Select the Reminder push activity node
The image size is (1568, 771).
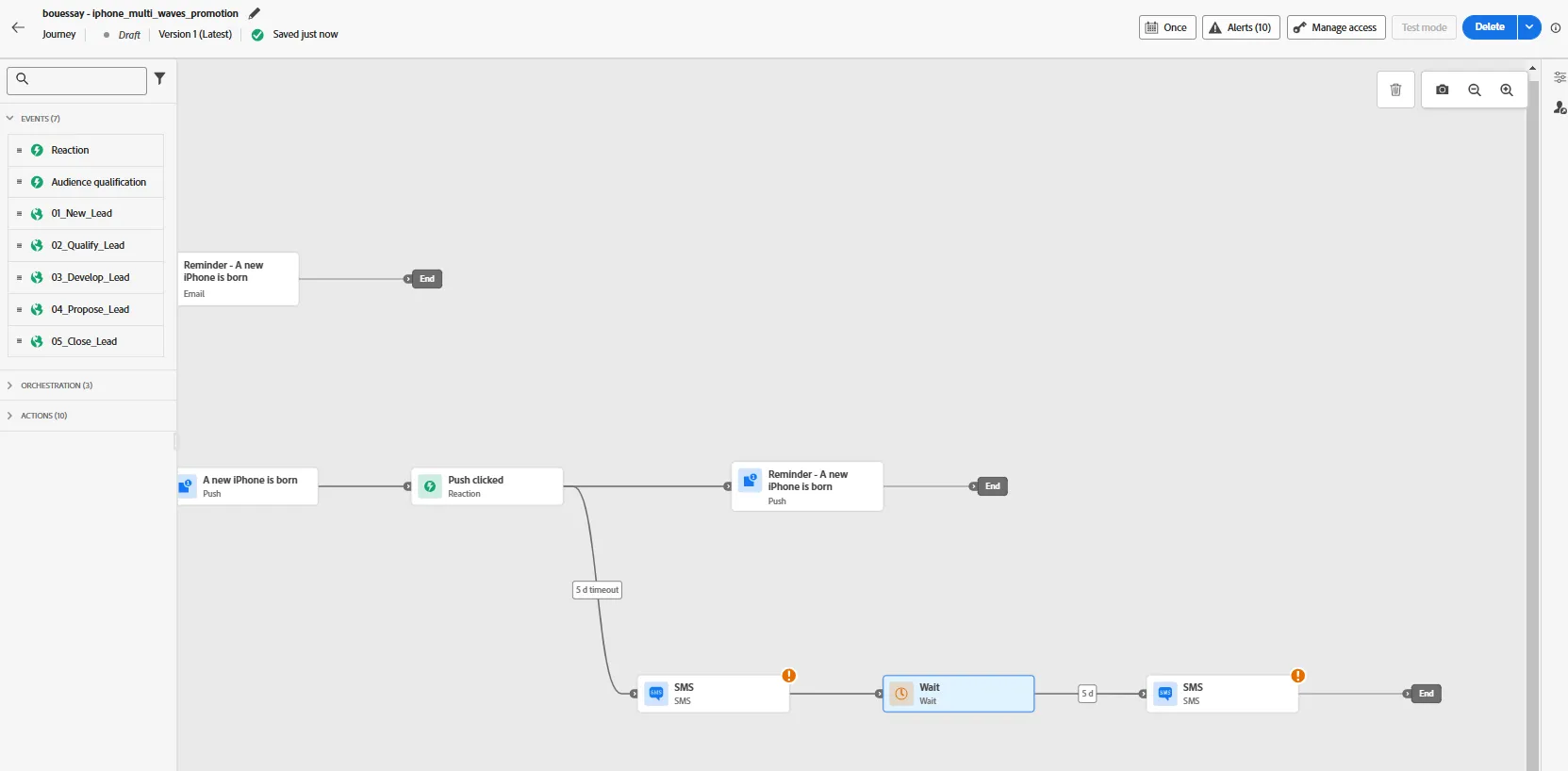tap(807, 486)
